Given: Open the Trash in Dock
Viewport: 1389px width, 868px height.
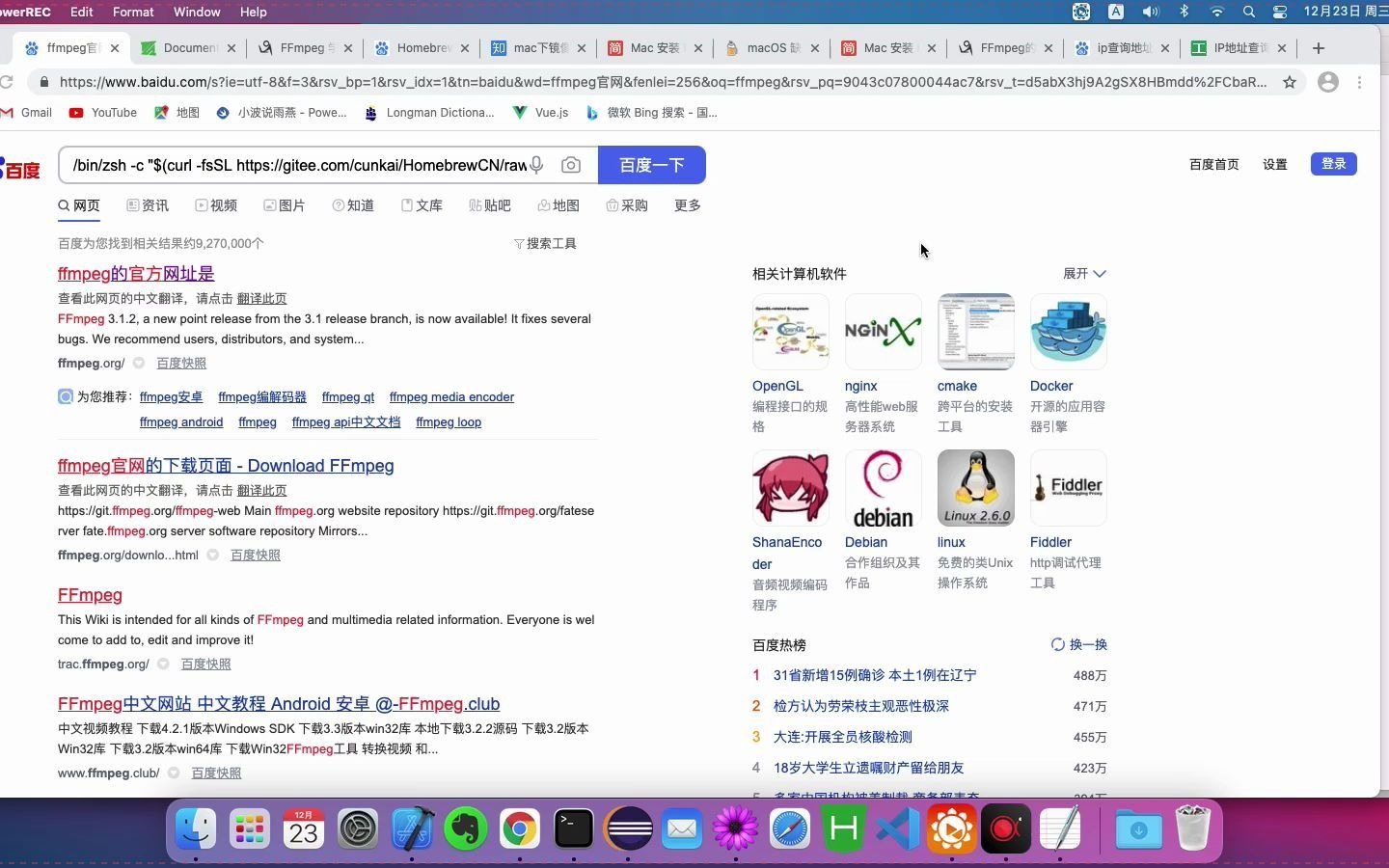Looking at the screenshot, I should 1193,828.
